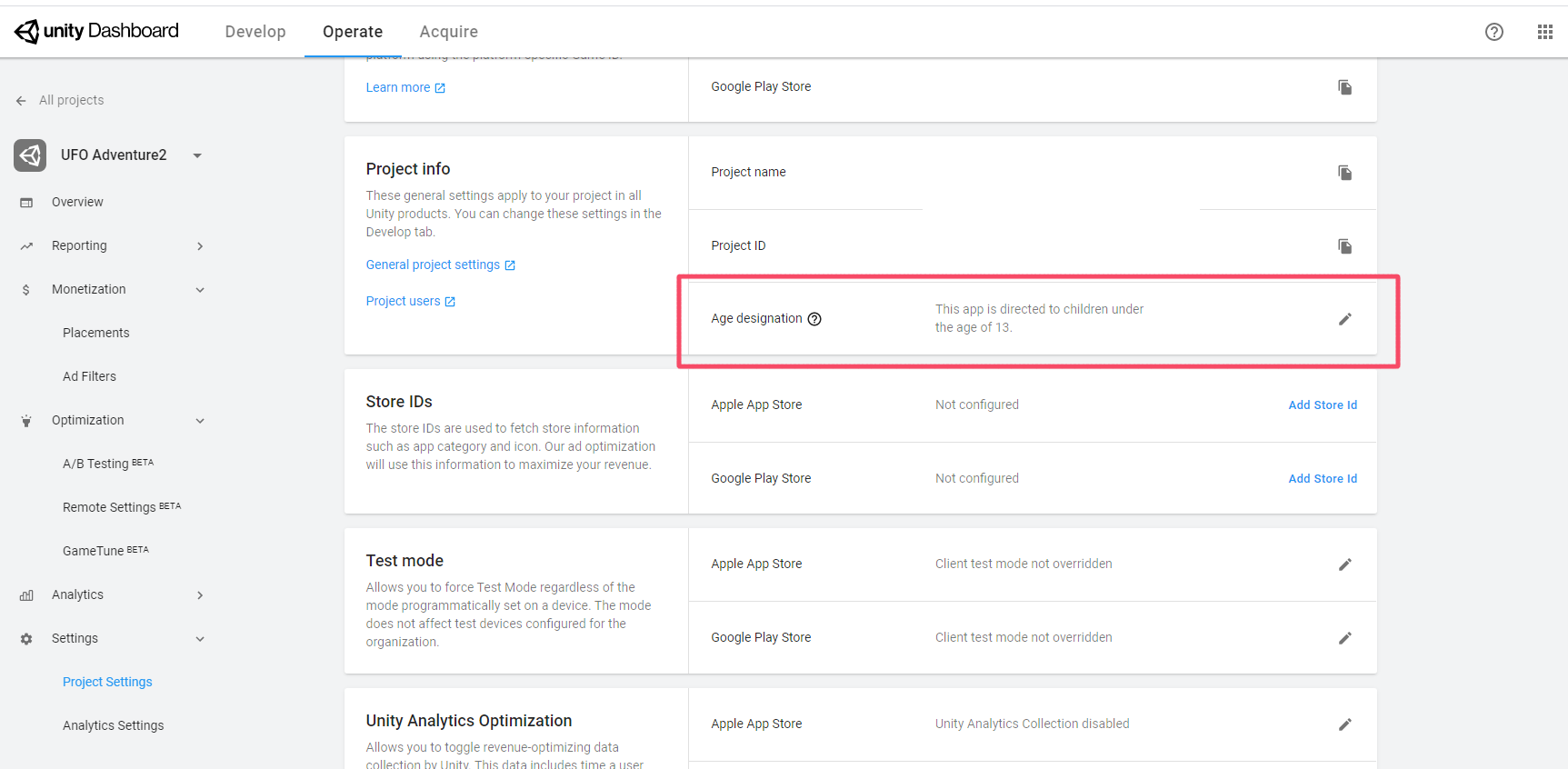Screen dimensions: 1568x769
Task: Open A/B Testing BETA page
Action: point(108,464)
